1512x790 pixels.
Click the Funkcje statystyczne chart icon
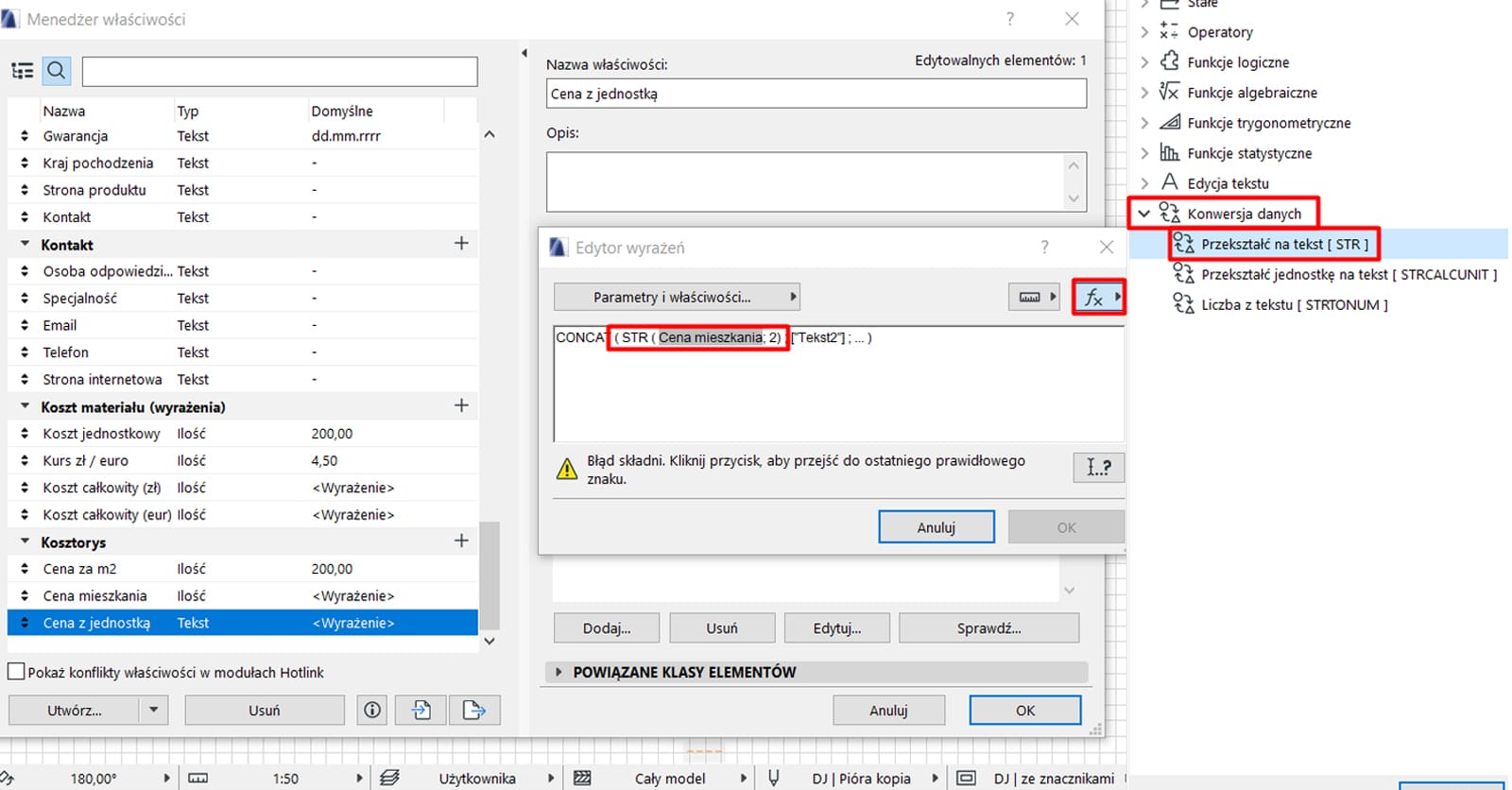1170,152
